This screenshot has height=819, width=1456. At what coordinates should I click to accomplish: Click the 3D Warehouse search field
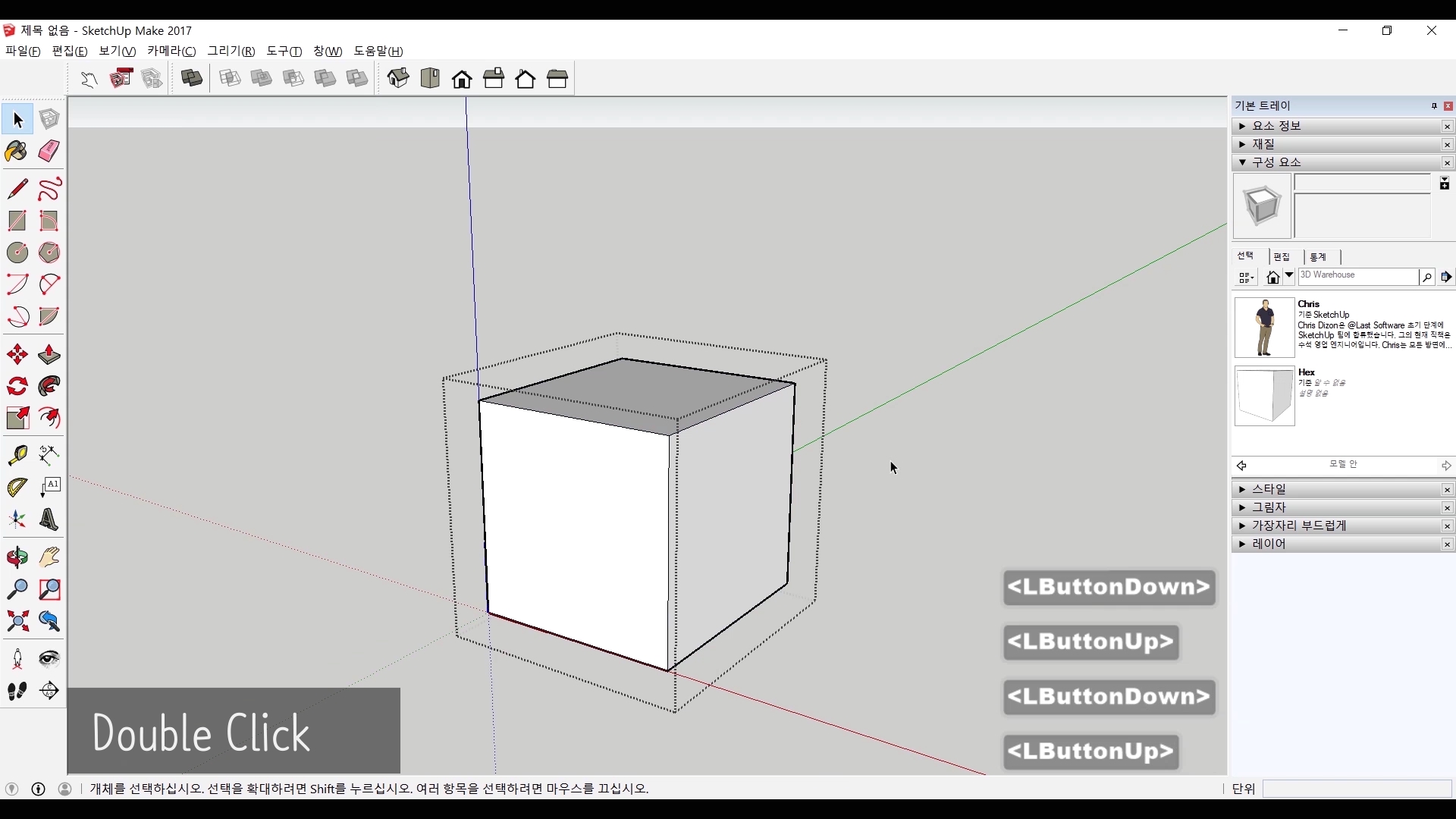(x=1357, y=277)
